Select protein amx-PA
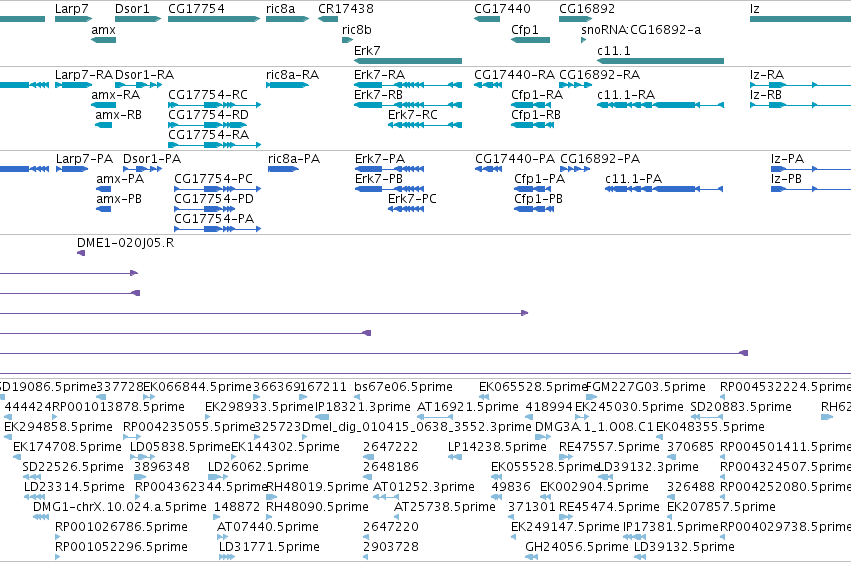Image resolution: width=851 pixels, height=562 pixels. pyautogui.click(x=103, y=189)
